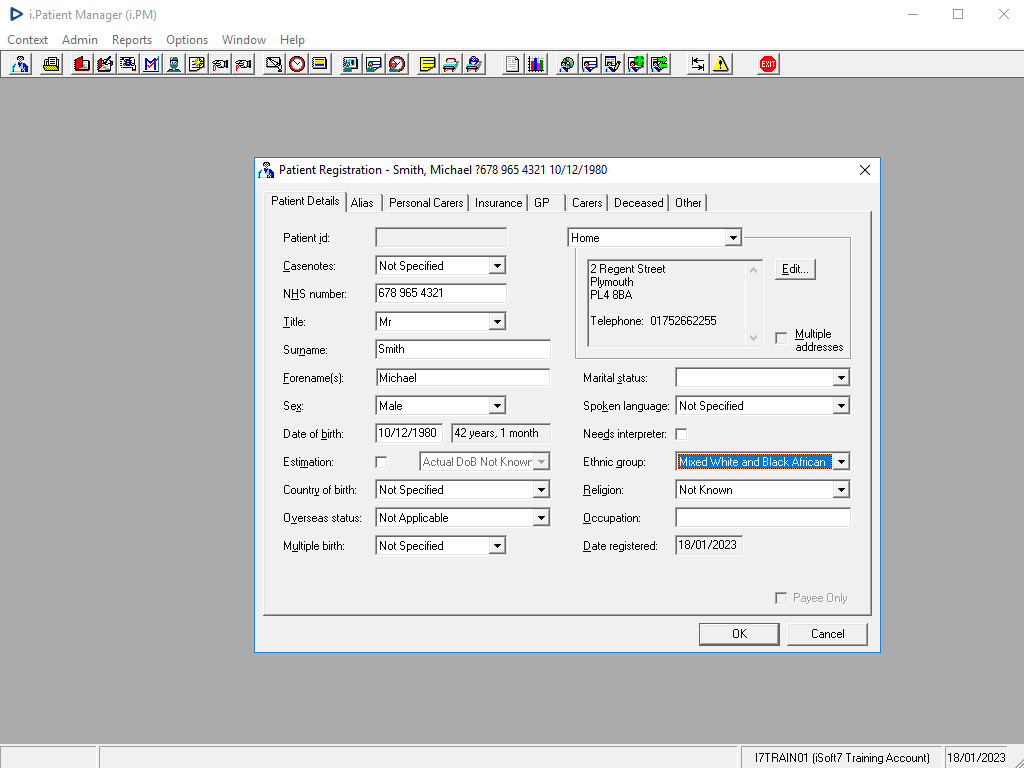Click the person with disc toolbar icon
Image resolution: width=1024 pixels, height=768 pixels.
[566, 64]
